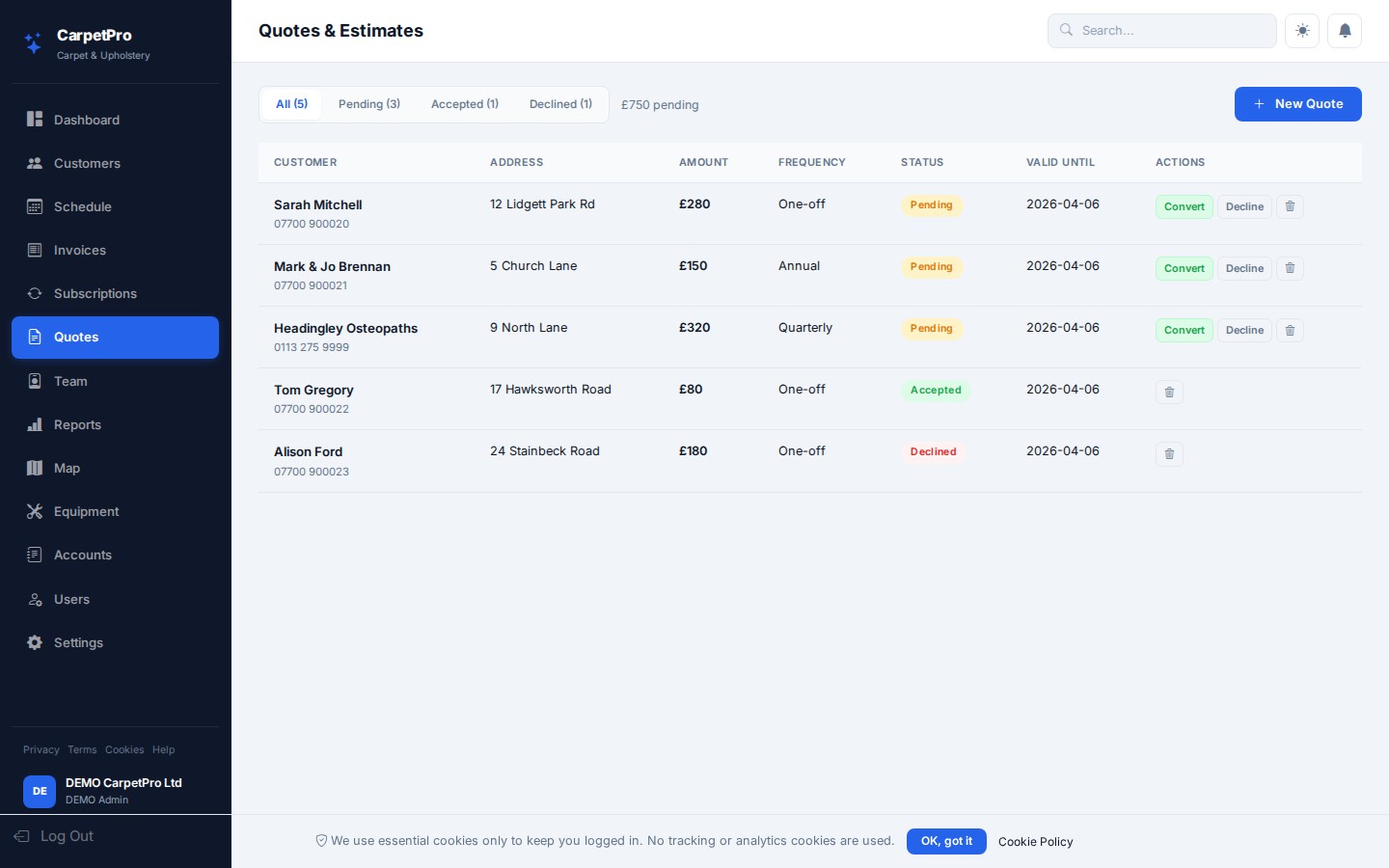Open Dashboard from sidebar
Image resolution: width=1389 pixels, height=868 pixels.
coord(87,120)
